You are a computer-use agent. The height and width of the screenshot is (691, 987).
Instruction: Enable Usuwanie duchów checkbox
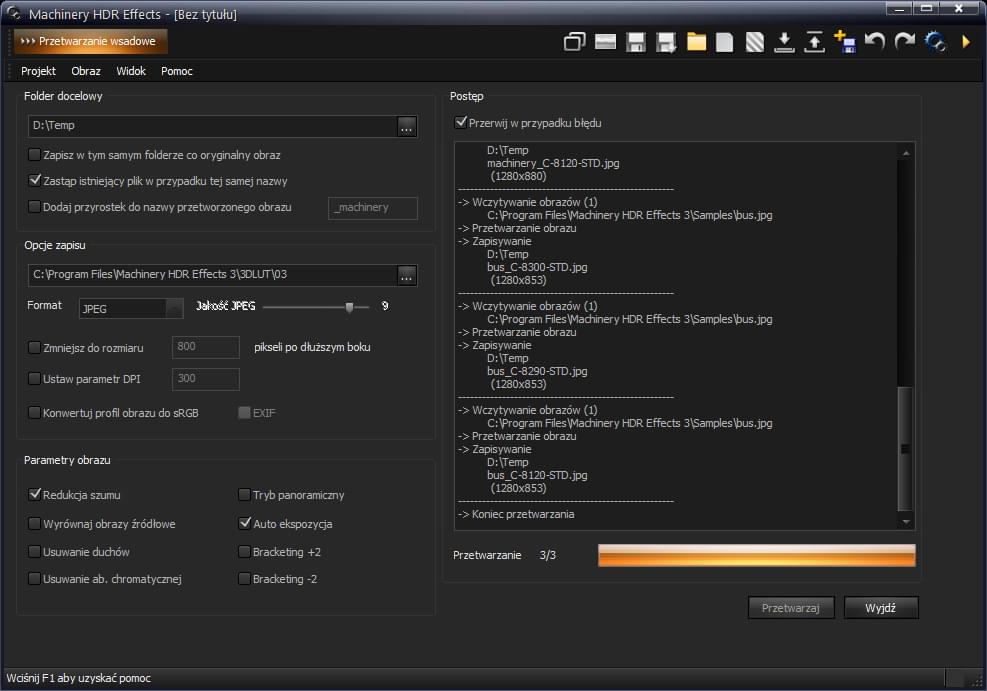pos(35,552)
